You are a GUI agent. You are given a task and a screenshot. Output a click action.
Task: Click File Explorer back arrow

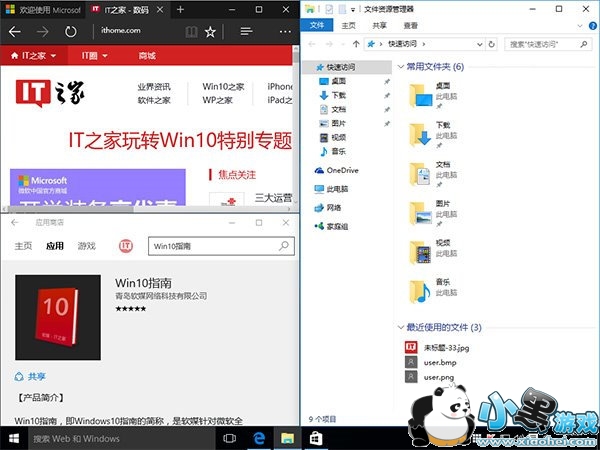pos(312,44)
